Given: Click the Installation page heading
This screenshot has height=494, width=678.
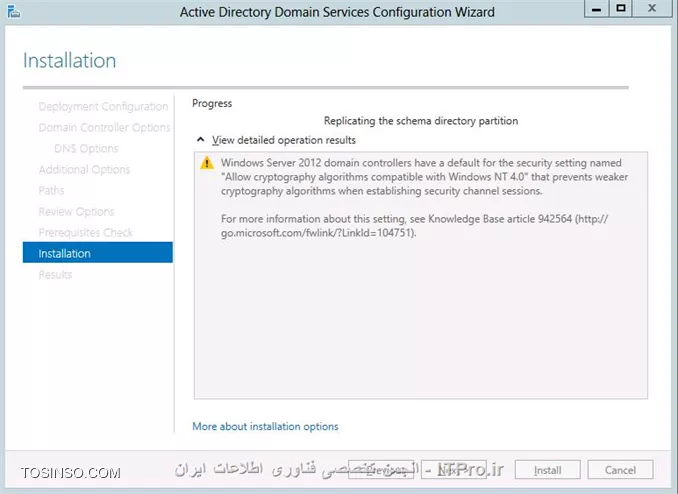Looking at the screenshot, I should (70, 61).
